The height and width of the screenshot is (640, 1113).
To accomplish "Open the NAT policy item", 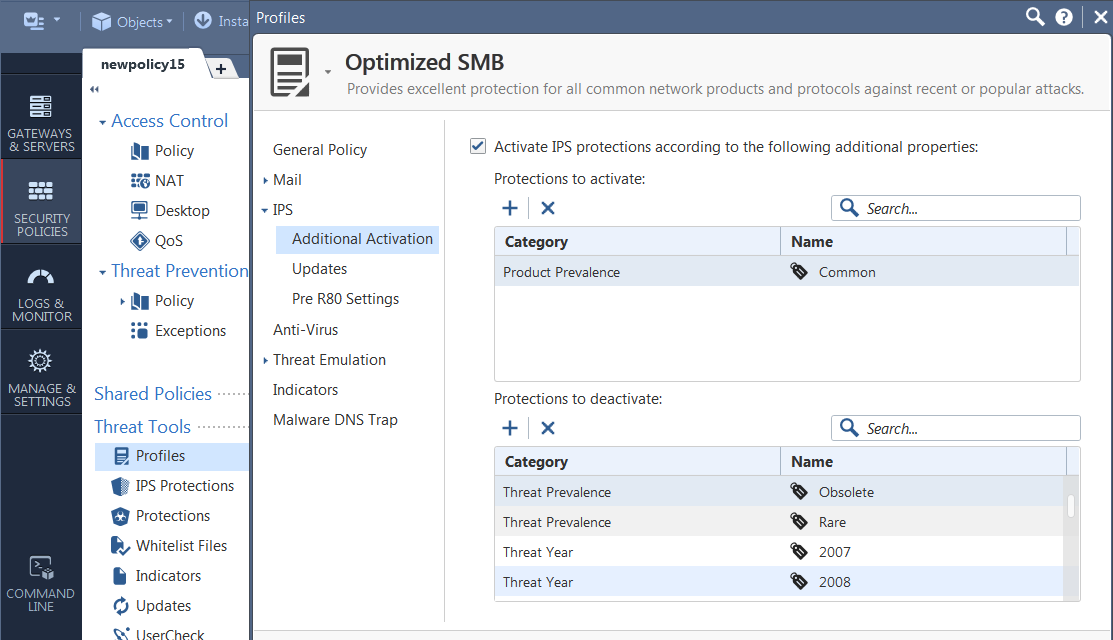I will [157, 181].
